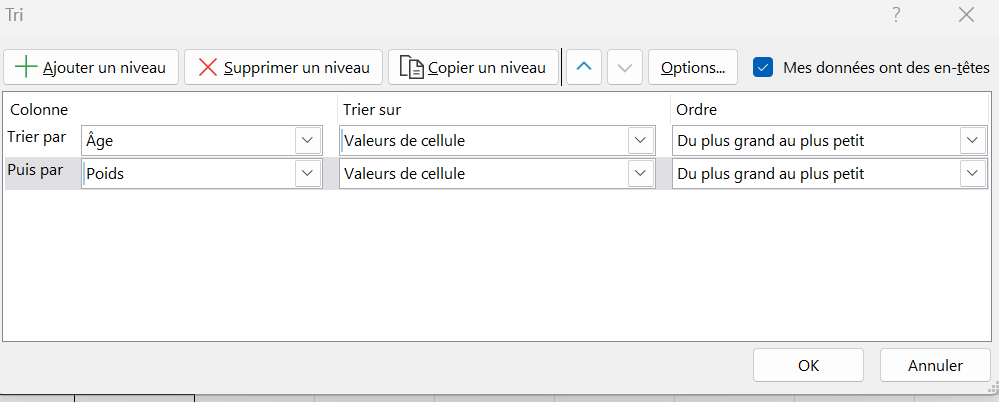Open Trier sur dropdown in first row
This screenshot has height=402, width=999.
coord(640,141)
